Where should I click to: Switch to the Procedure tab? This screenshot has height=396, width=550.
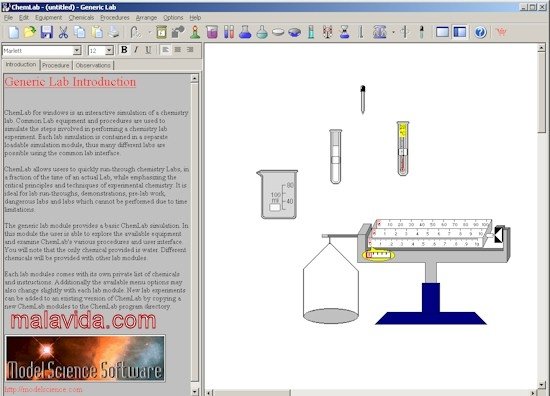[56, 65]
